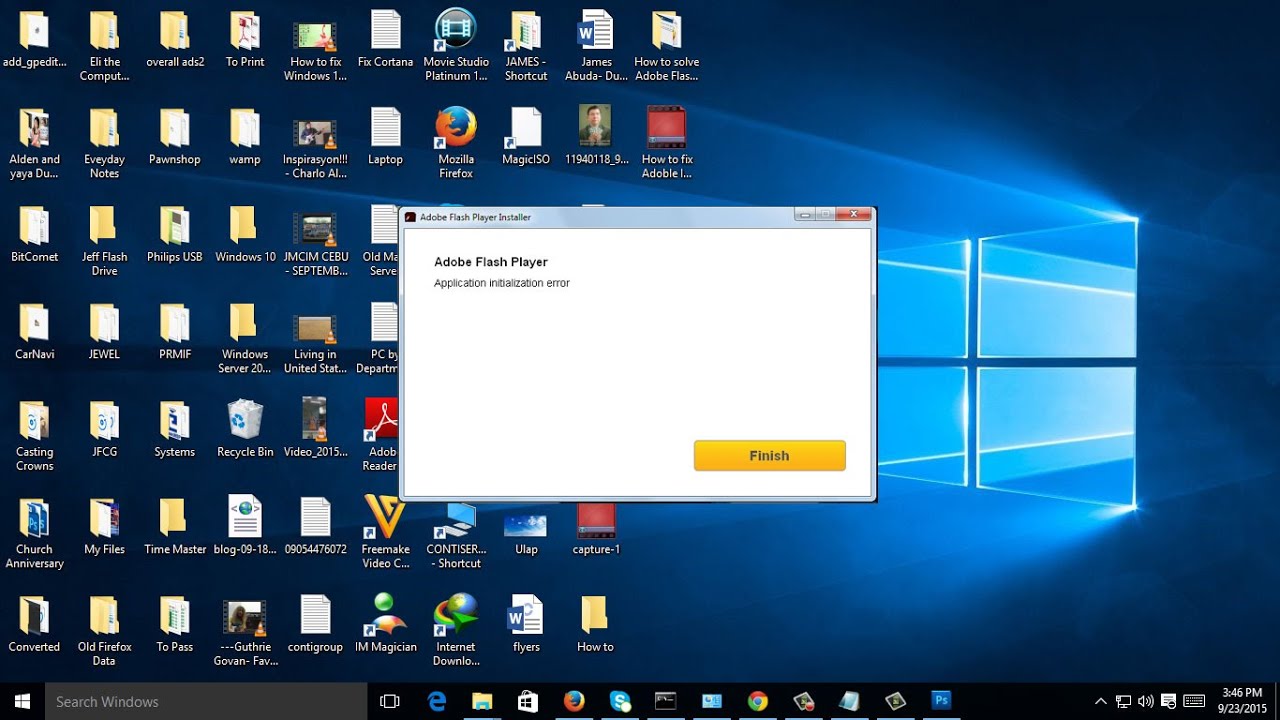Close the Adobe Flash Player Installer window

[x=853, y=214]
